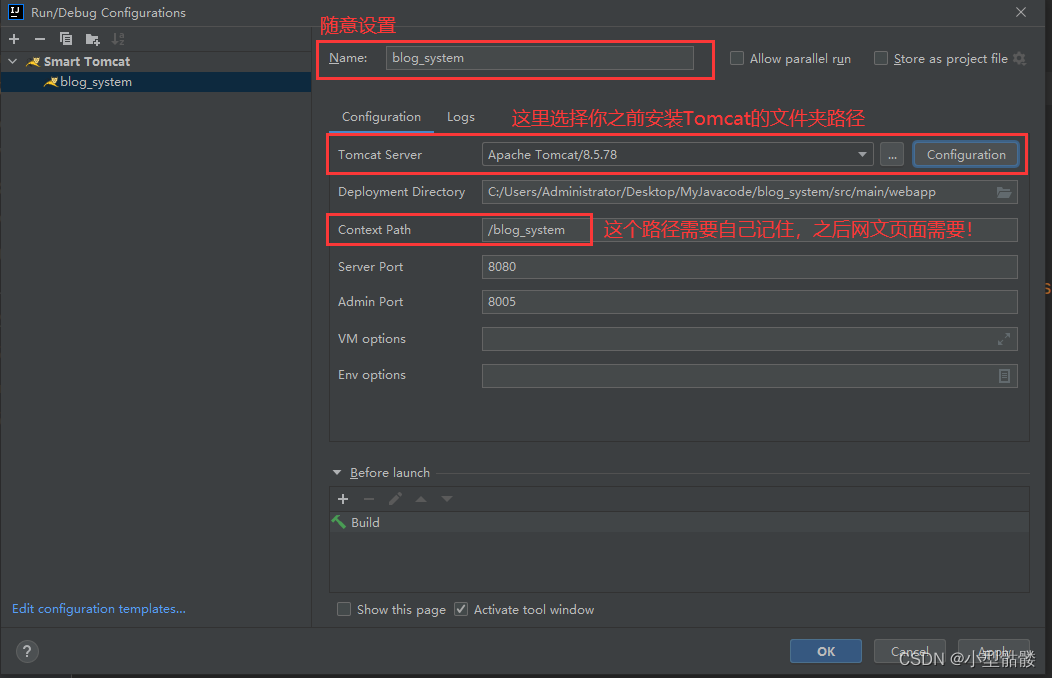Edit the selected Before launch task
Screen dimensions: 1052x678
click(x=395, y=499)
